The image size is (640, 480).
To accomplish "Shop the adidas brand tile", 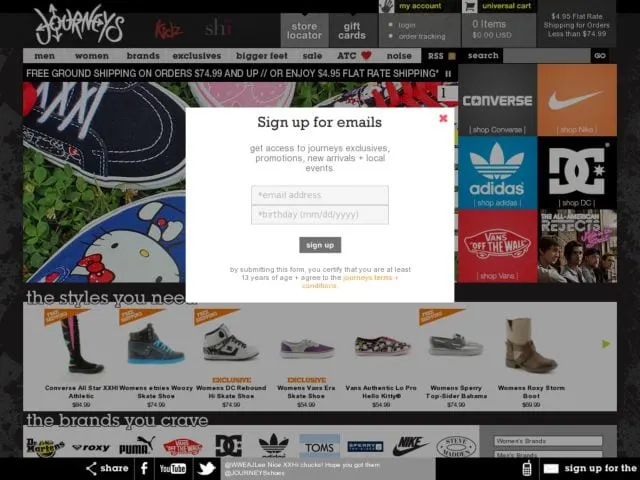I will click(497, 173).
